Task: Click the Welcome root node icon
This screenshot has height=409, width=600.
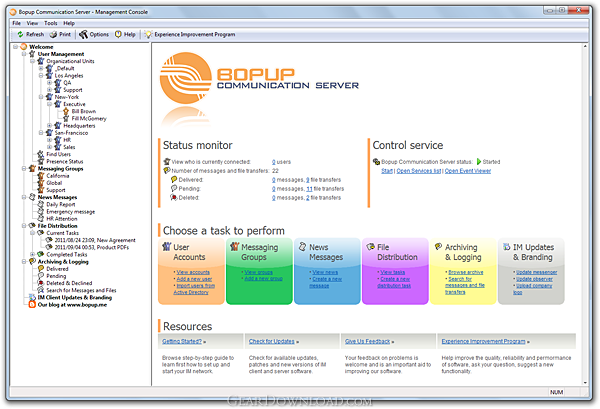Action: pos(24,47)
